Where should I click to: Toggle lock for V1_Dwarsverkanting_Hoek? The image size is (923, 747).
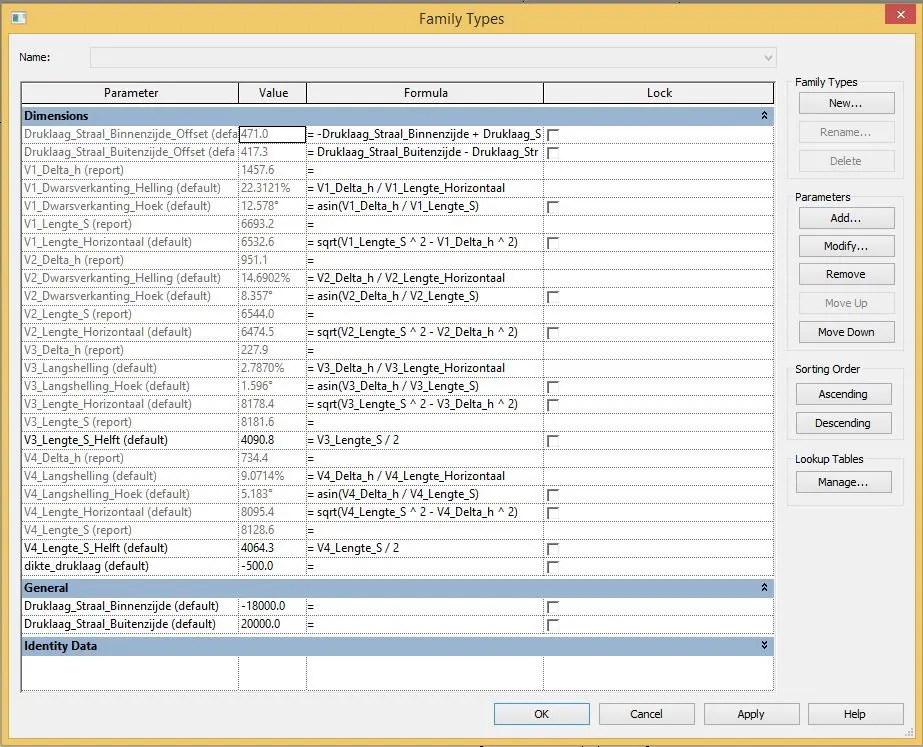click(x=553, y=207)
